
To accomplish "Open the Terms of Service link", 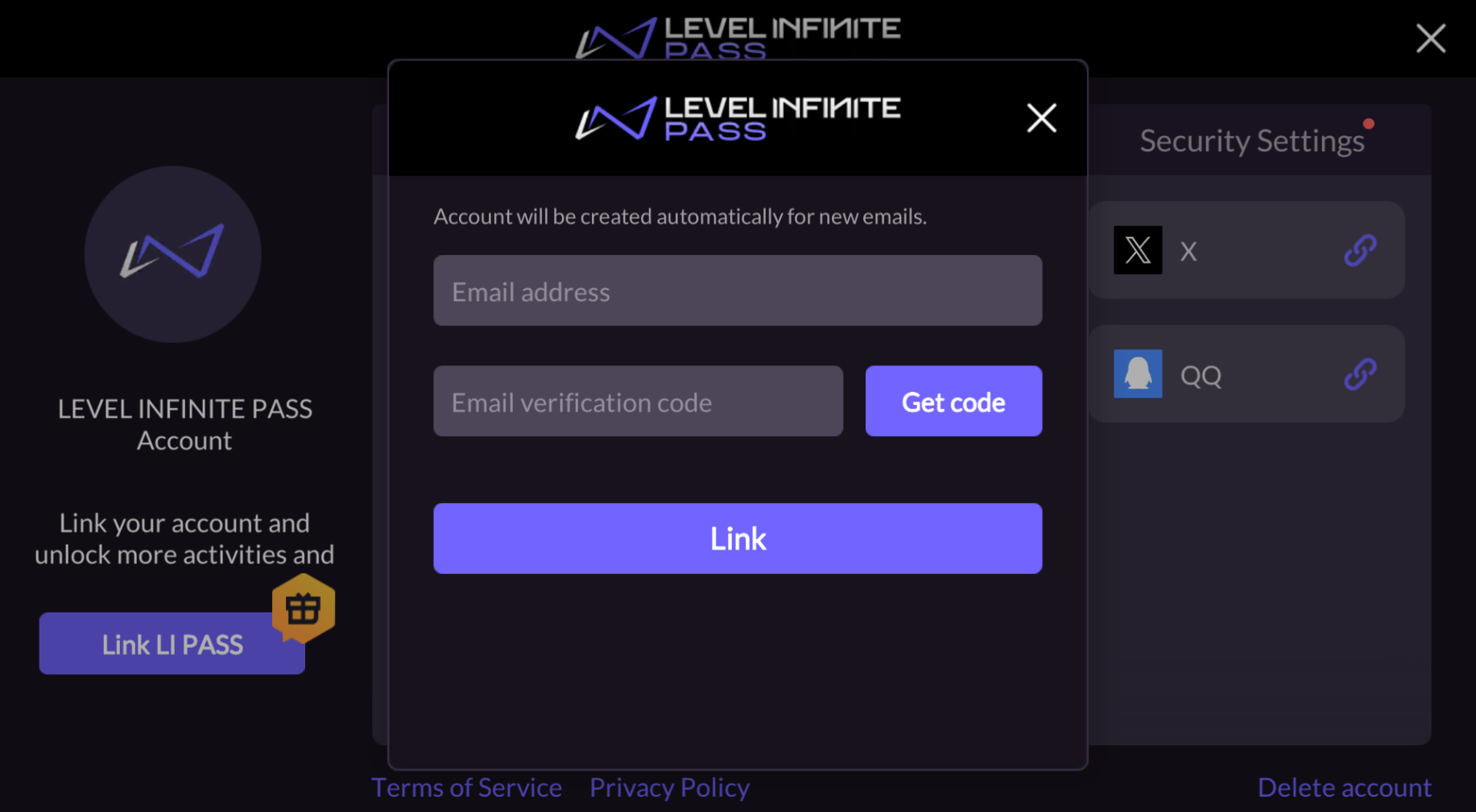I will (x=465, y=787).
